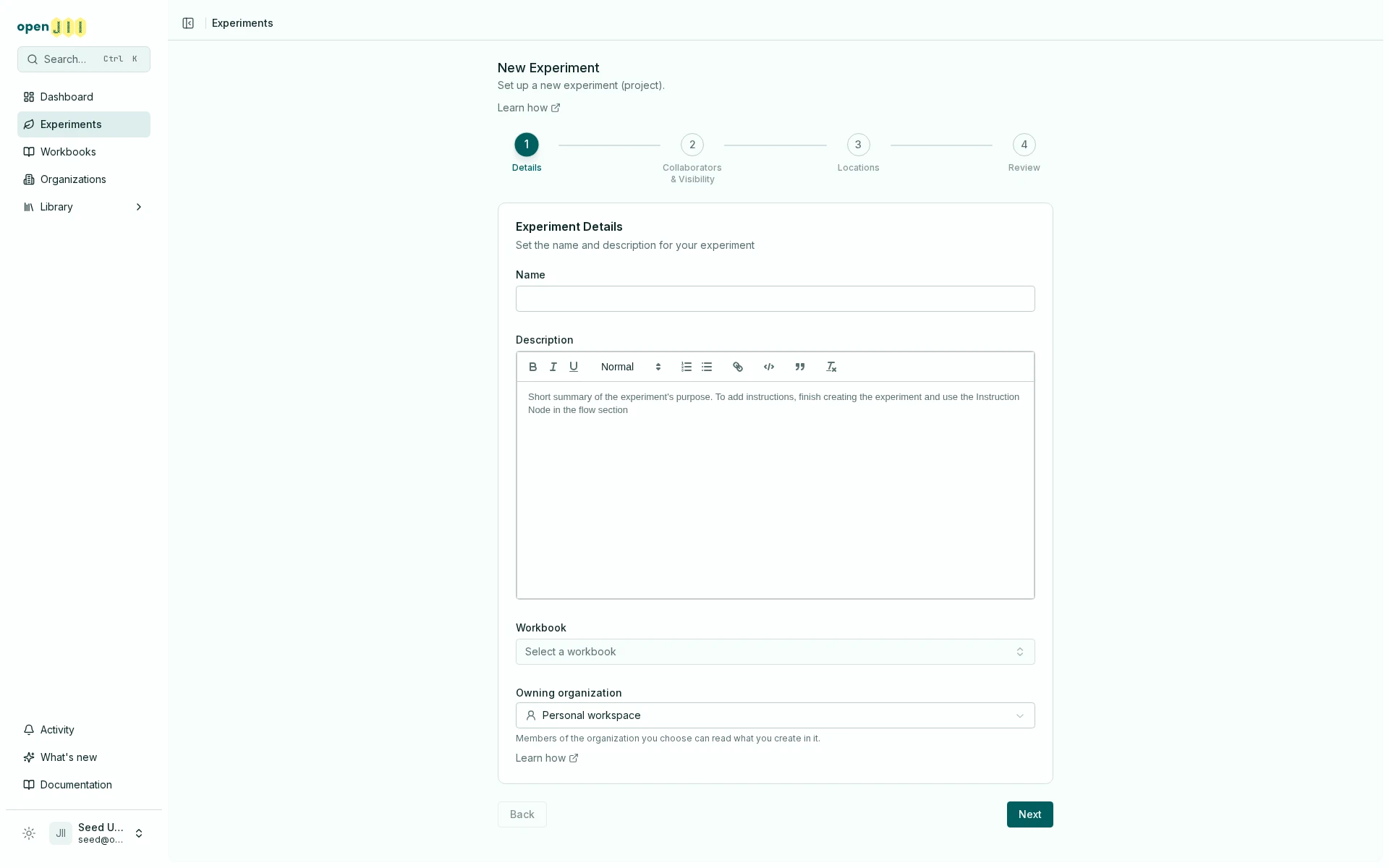1389x868 pixels.
Task: Open the Select a workbook dropdown
Action: click(775, 652)
